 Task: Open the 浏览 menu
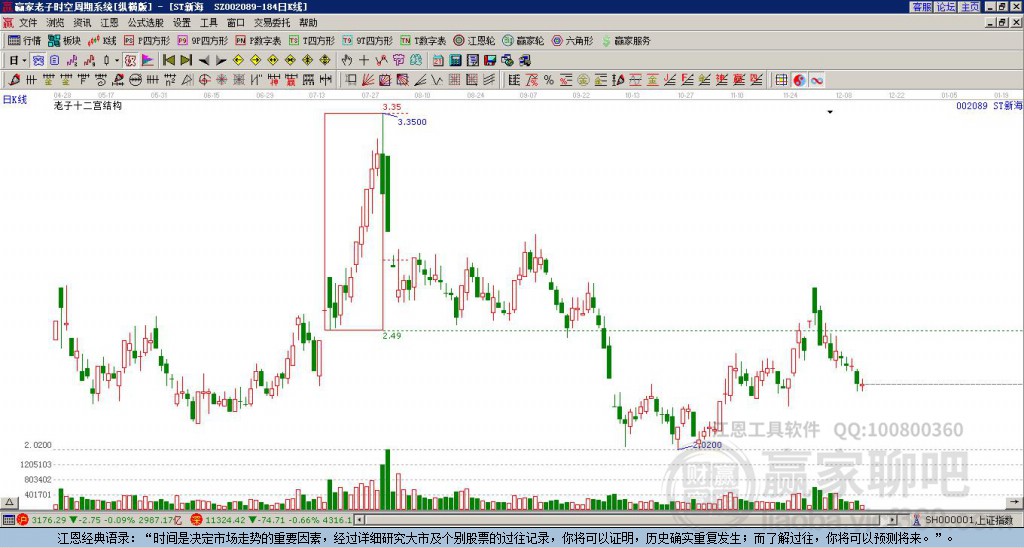point(56,23)
